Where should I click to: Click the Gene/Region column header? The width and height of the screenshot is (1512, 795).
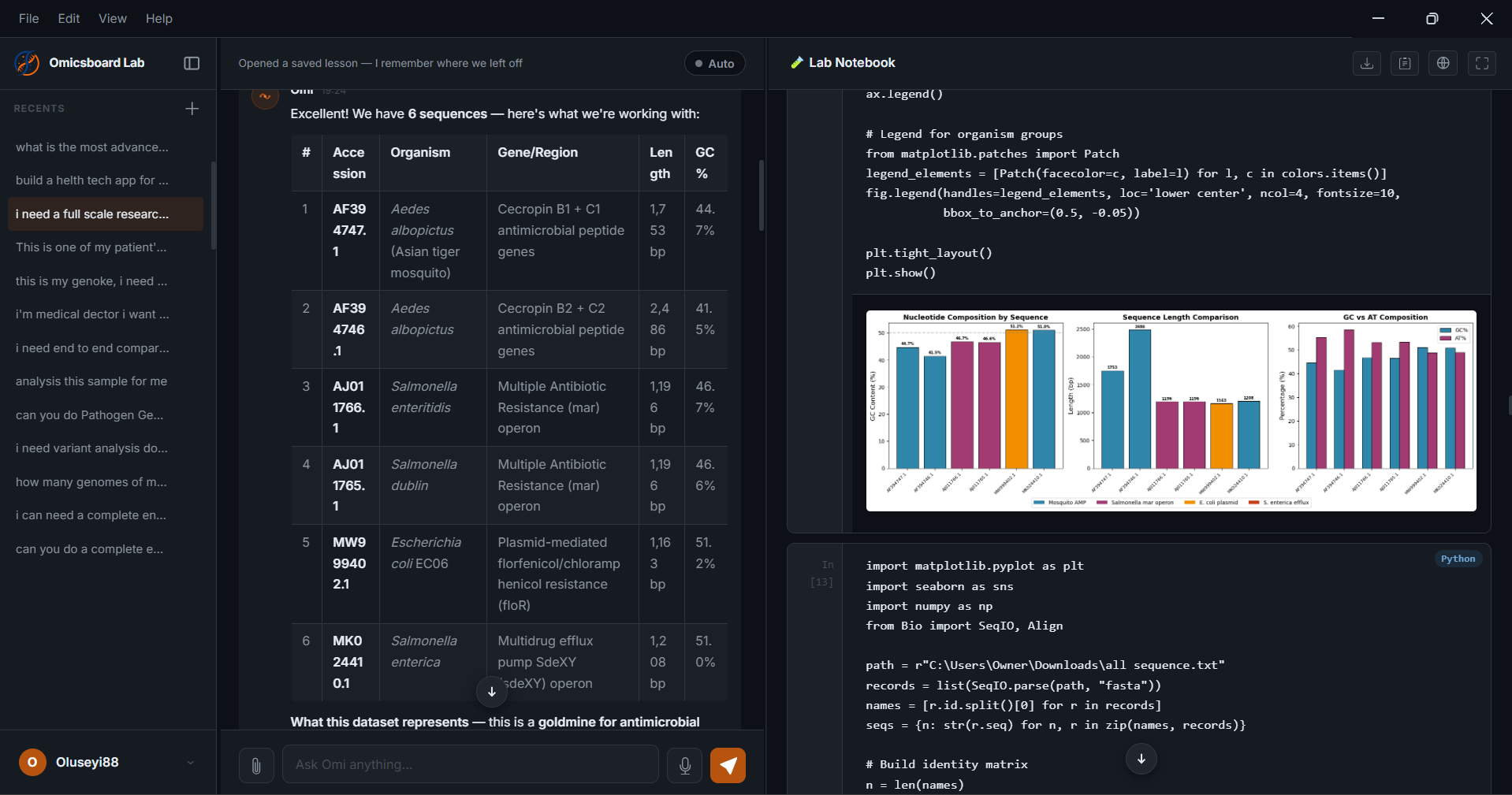pos(562,163)
